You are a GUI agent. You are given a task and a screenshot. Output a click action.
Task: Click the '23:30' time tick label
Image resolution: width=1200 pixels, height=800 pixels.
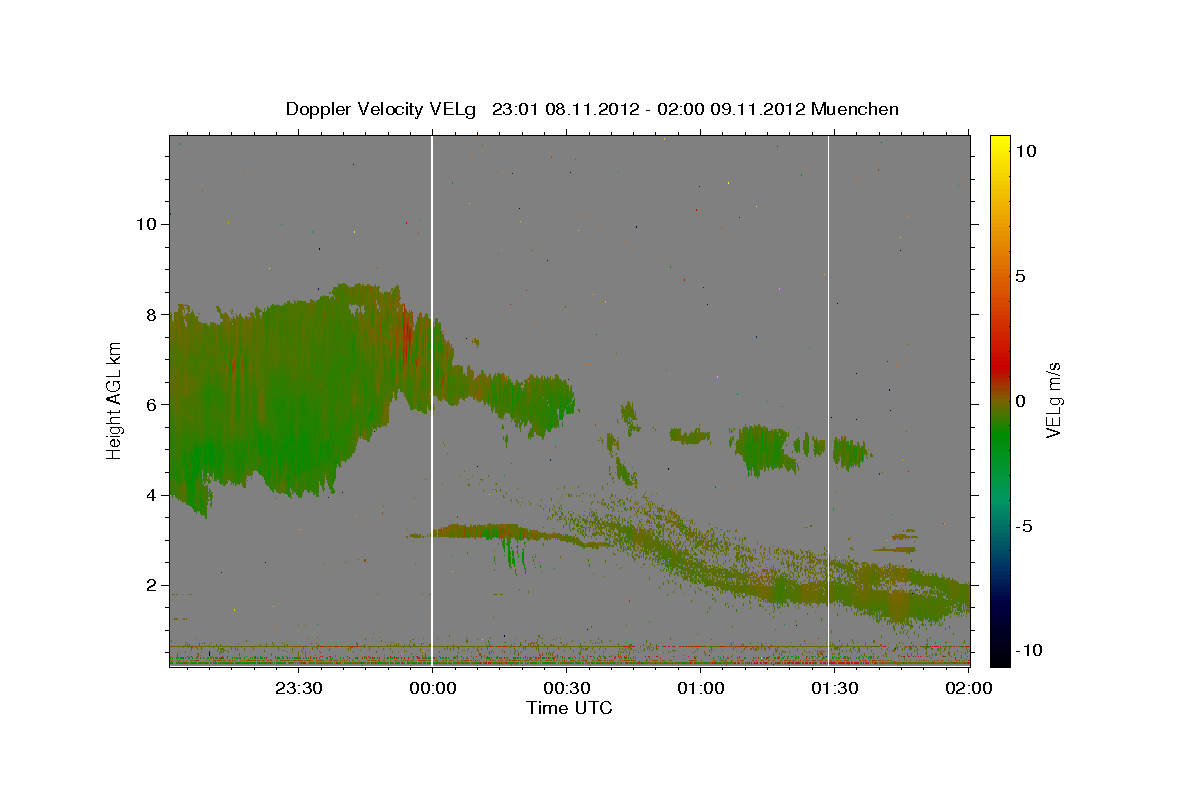coord(298,688)
